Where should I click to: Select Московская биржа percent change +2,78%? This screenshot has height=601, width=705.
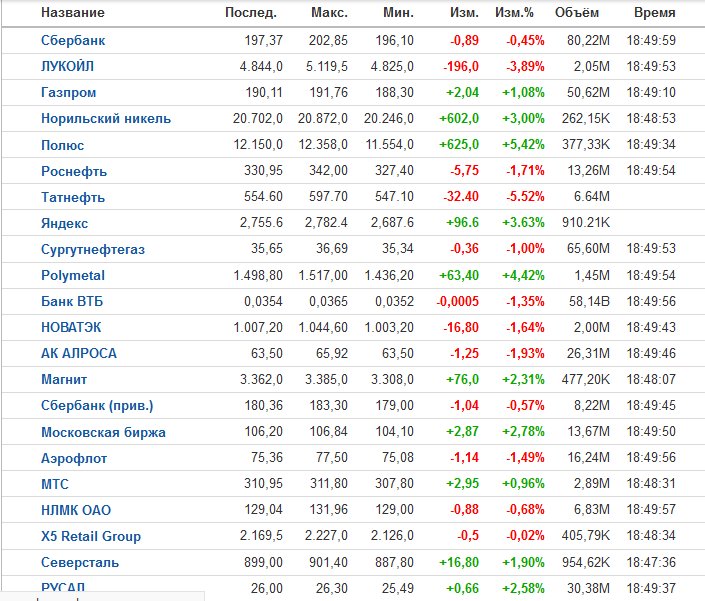523,432
